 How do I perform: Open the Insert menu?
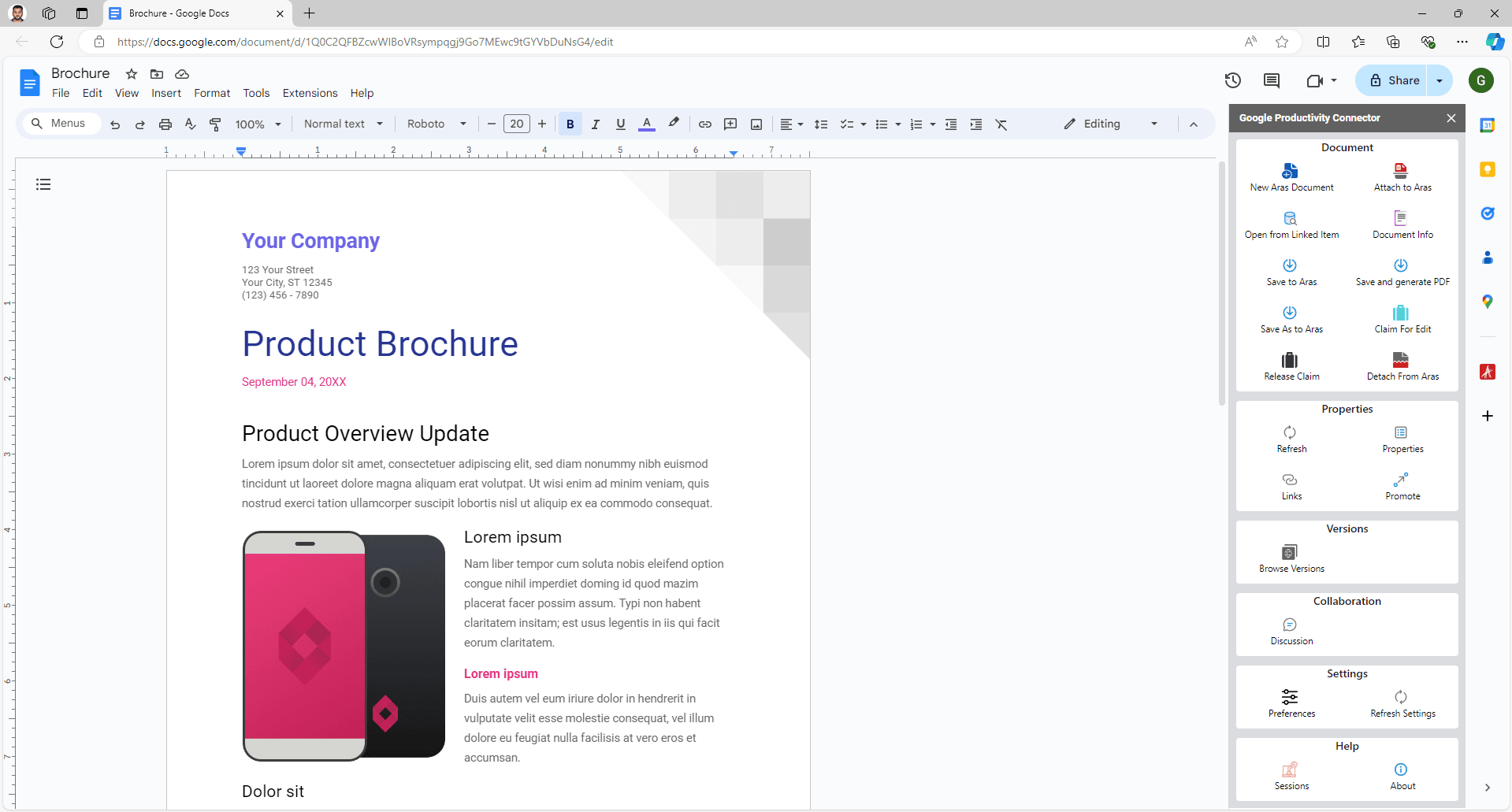(x=166, y=93)
